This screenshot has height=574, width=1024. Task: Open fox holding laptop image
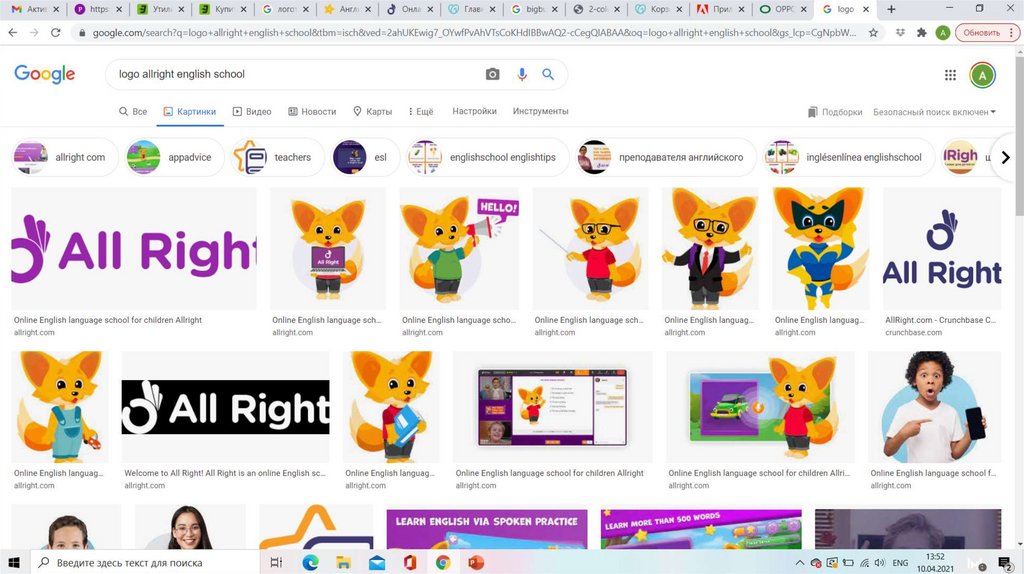(x=328, y=249)
